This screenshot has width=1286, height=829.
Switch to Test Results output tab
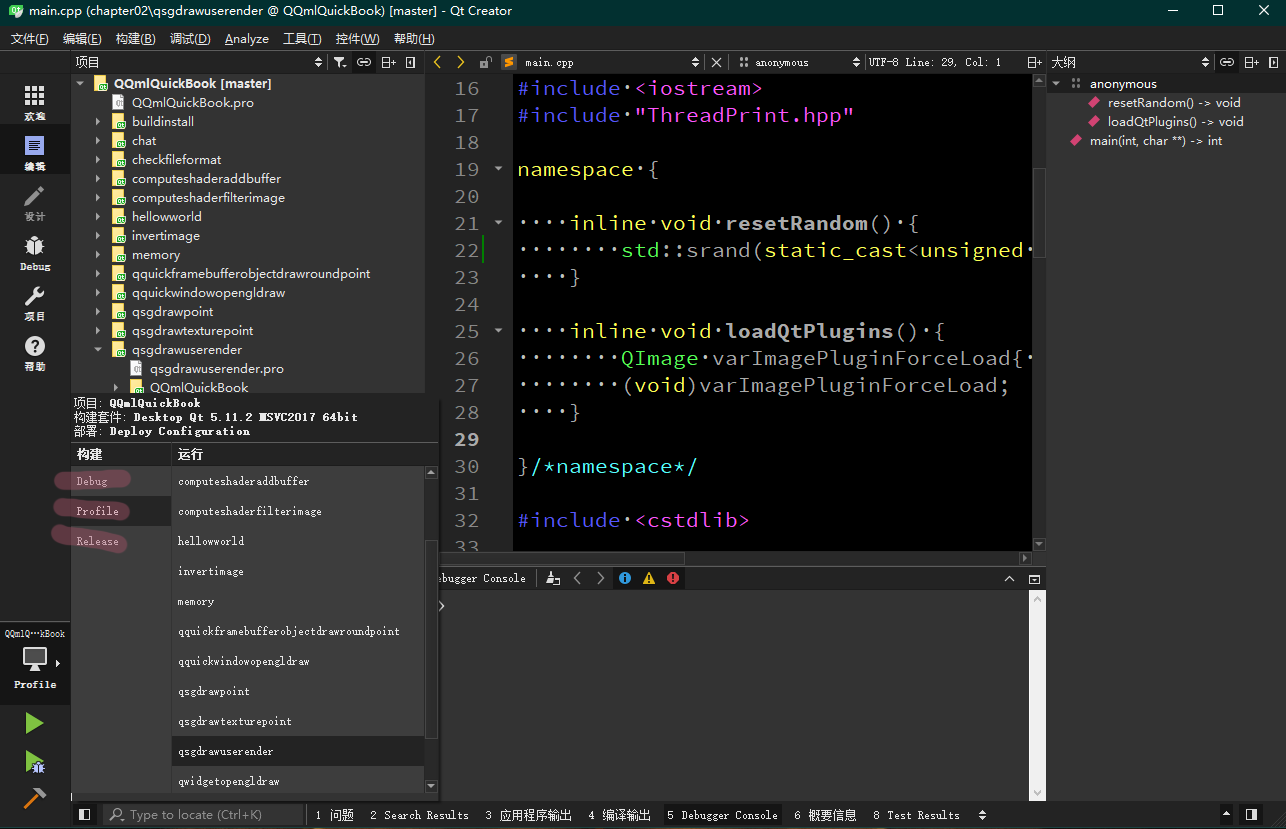916,815
